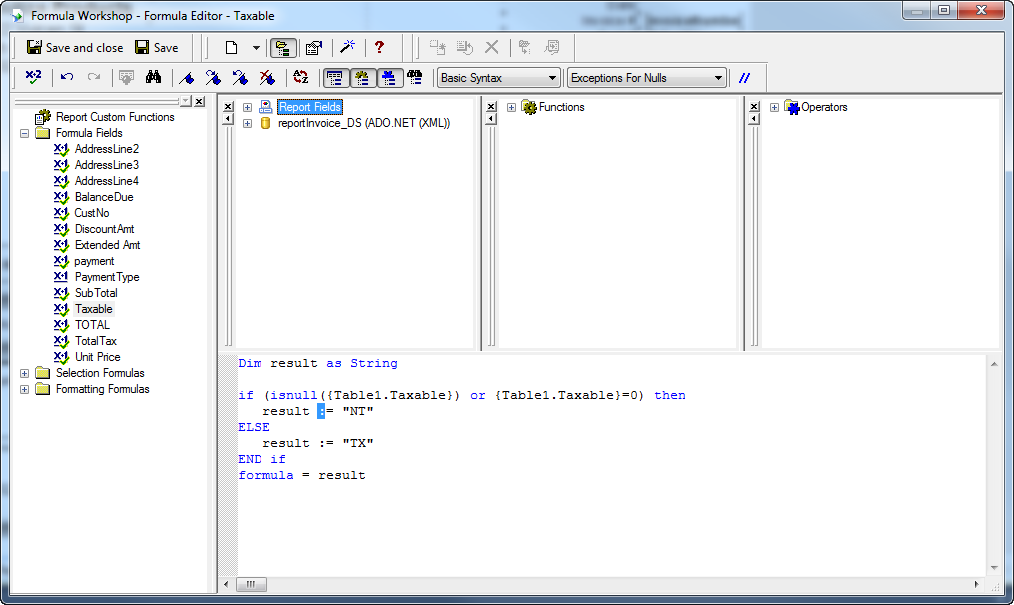The height and width of the screenshot is (605, 1014).
Task: Clear all bookmarks with red X flag
Action: tap(267, 78)
